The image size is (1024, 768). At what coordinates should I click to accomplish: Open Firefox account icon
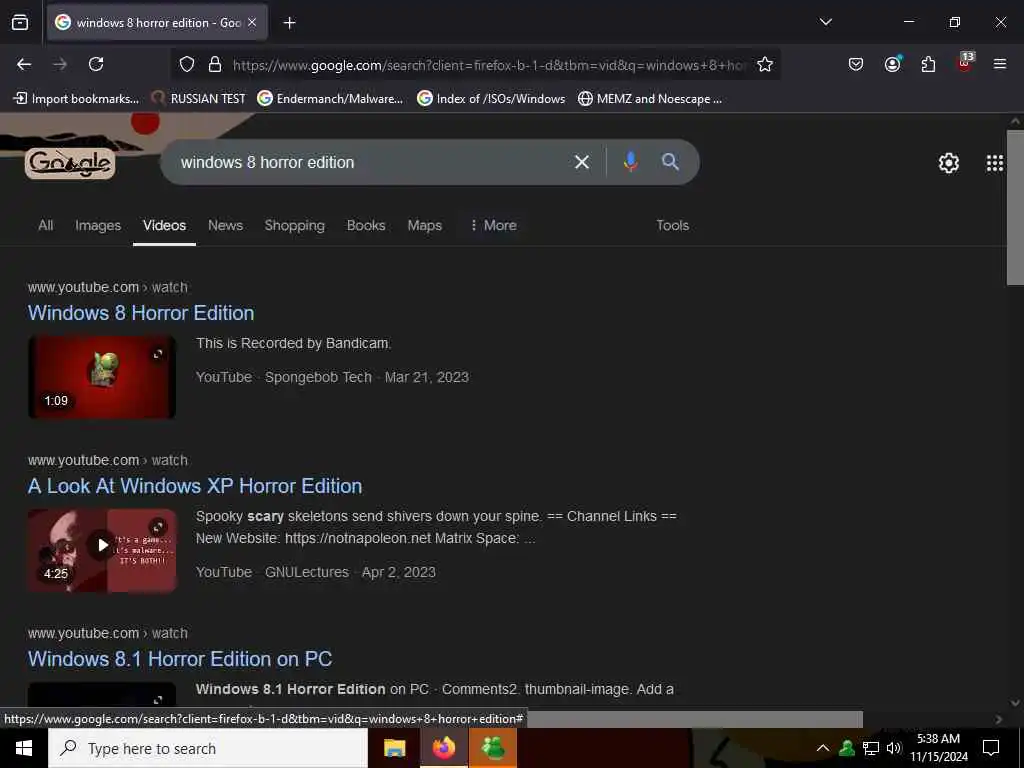[892, 64]
